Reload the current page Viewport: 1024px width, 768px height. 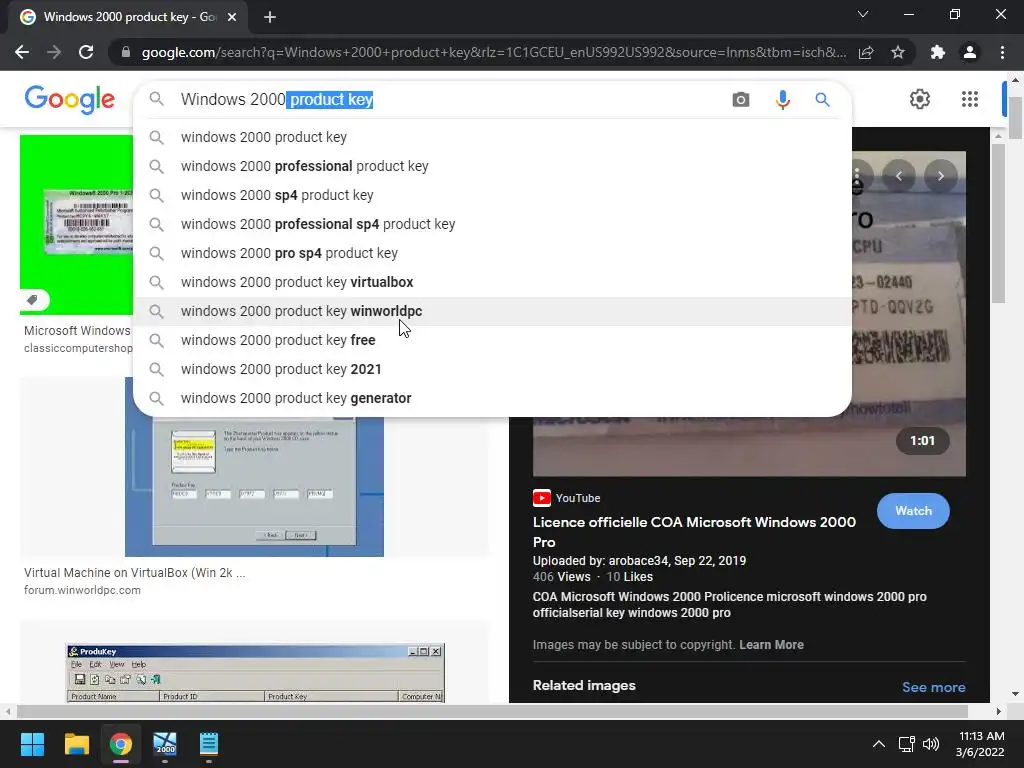[86, 52]
